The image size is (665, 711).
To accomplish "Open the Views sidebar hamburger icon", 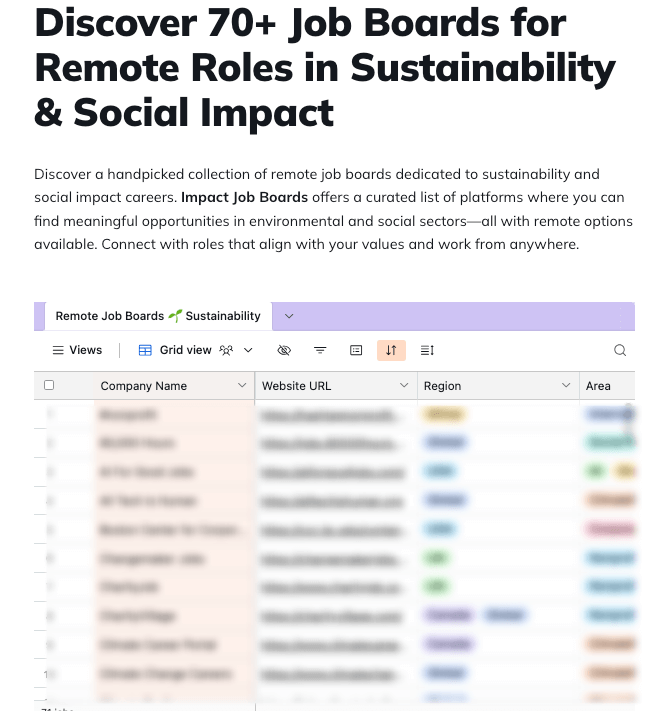I will click(x=57, y=350).
